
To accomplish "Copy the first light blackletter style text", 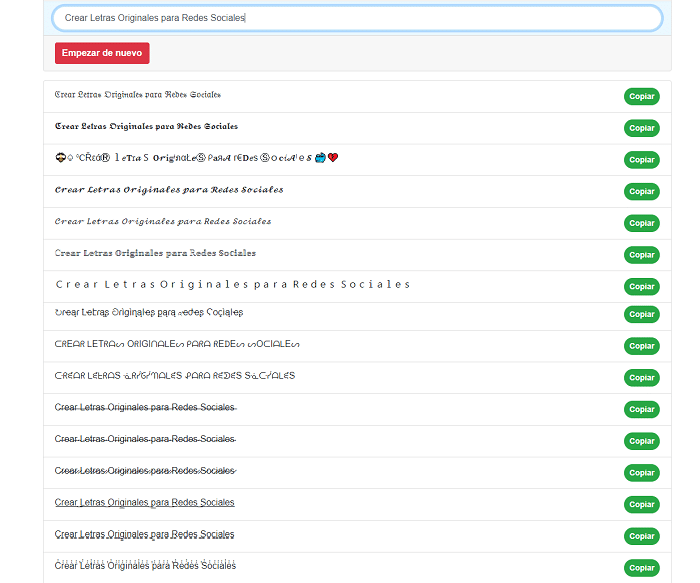I will click(x=641, y=96).
